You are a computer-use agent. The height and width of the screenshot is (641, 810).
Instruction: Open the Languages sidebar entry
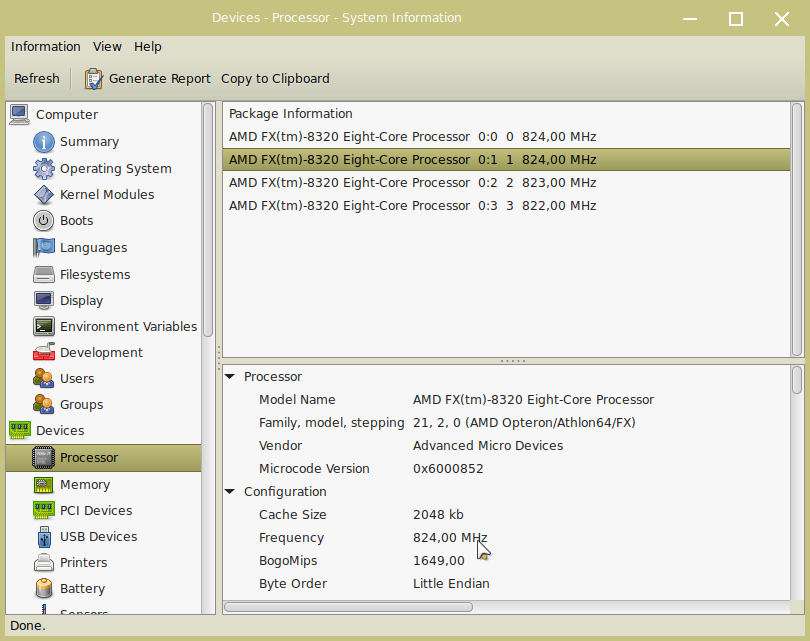[x=103, y=247]
